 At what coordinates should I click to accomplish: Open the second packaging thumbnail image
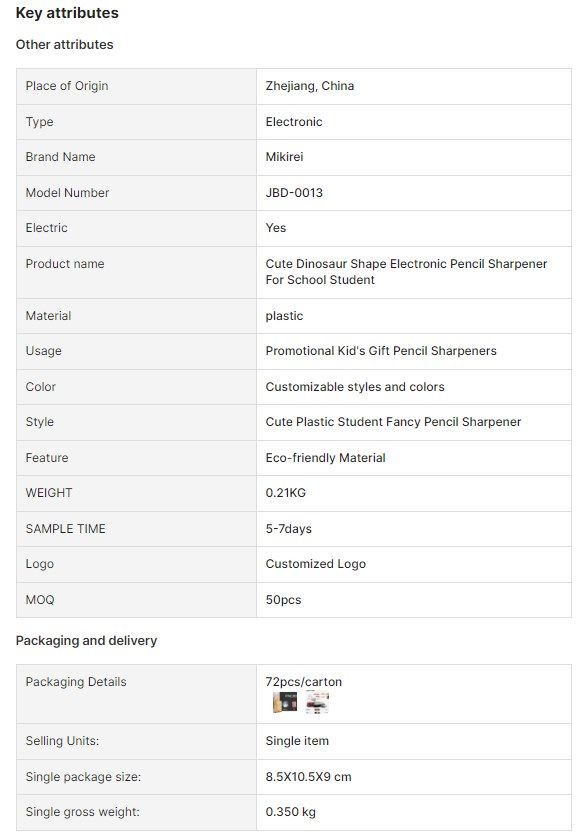(x=317, y=702)
